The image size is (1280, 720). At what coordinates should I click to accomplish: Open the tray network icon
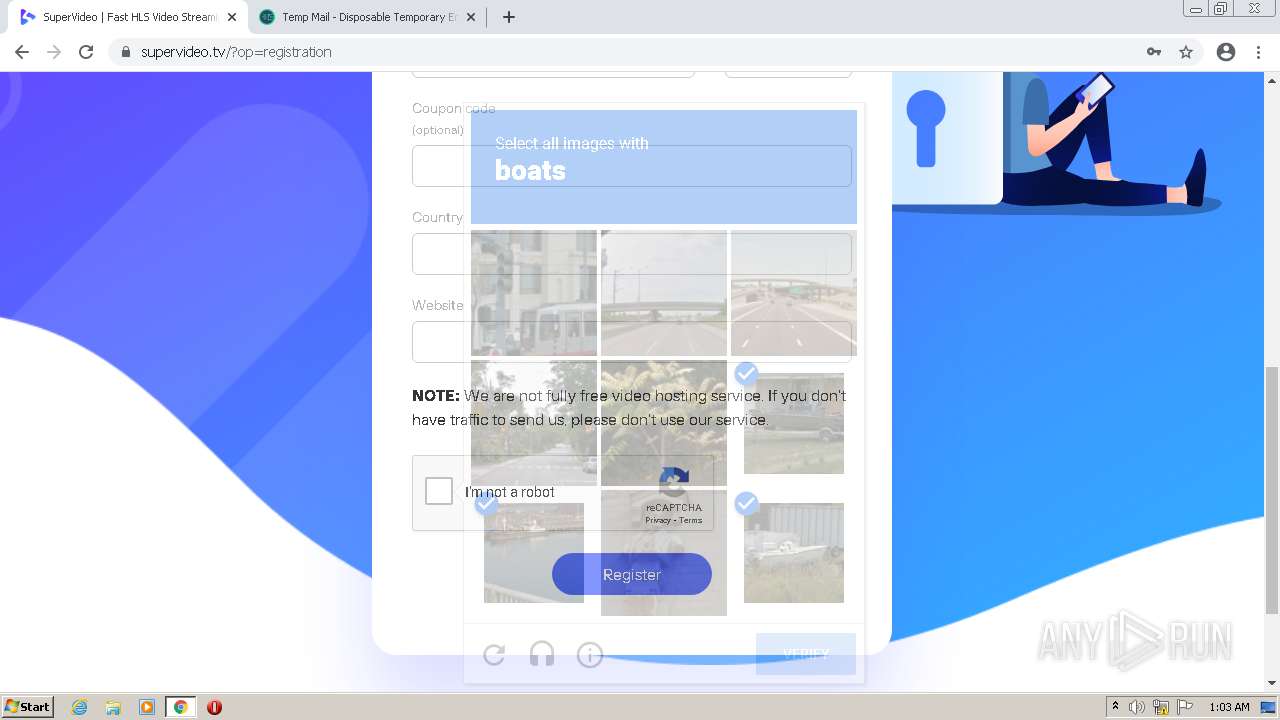coord(1161,707)
